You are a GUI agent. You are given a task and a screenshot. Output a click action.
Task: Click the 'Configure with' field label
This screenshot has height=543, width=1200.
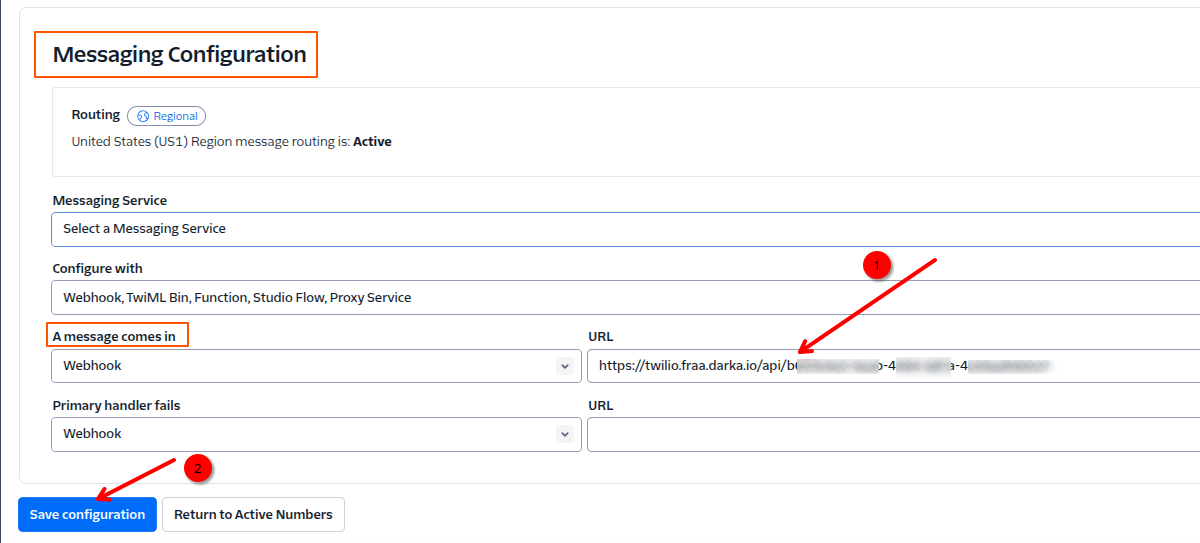coord(97,268)
